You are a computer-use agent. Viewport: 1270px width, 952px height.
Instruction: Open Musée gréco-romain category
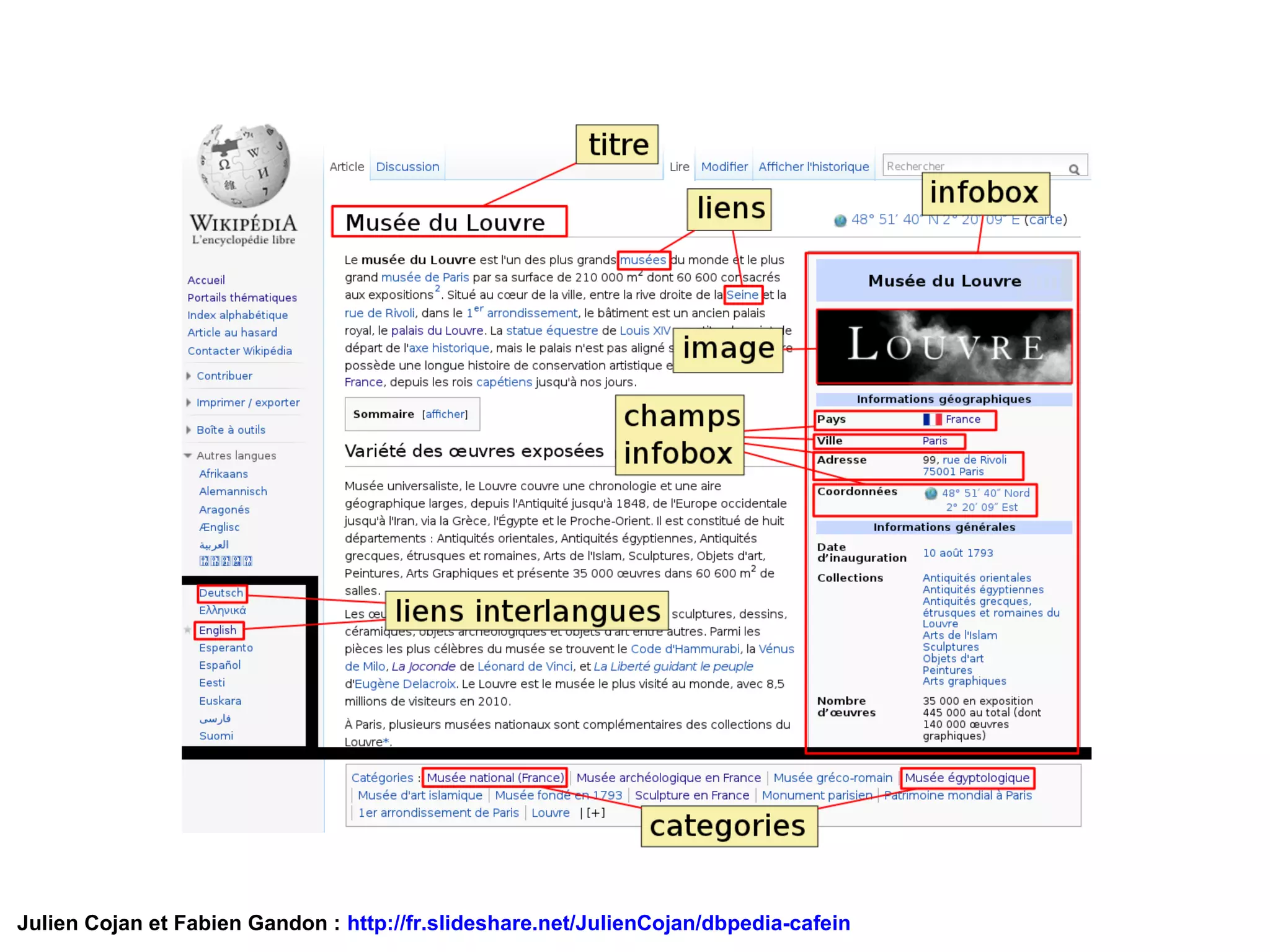833,777
